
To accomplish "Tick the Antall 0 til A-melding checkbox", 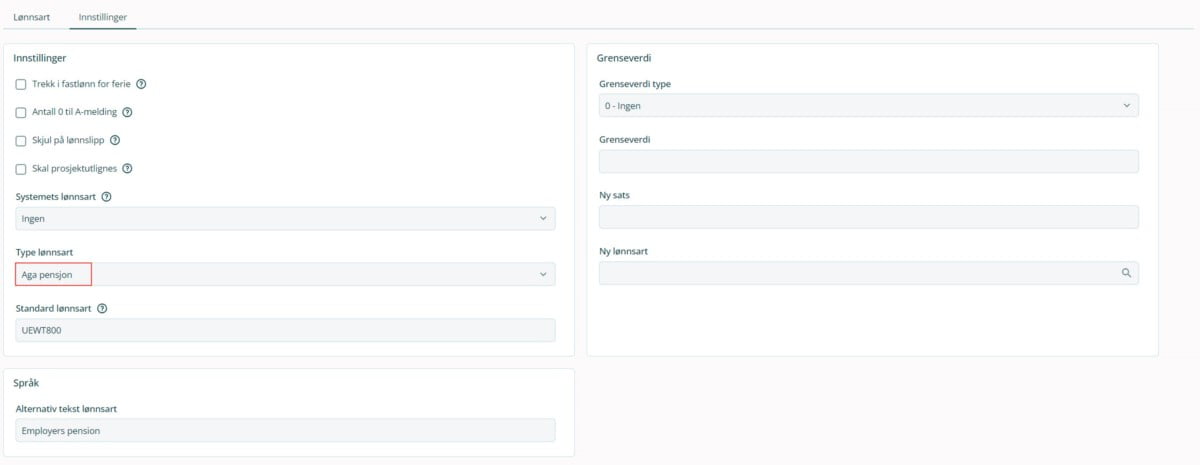I will (x=21, y=112).
